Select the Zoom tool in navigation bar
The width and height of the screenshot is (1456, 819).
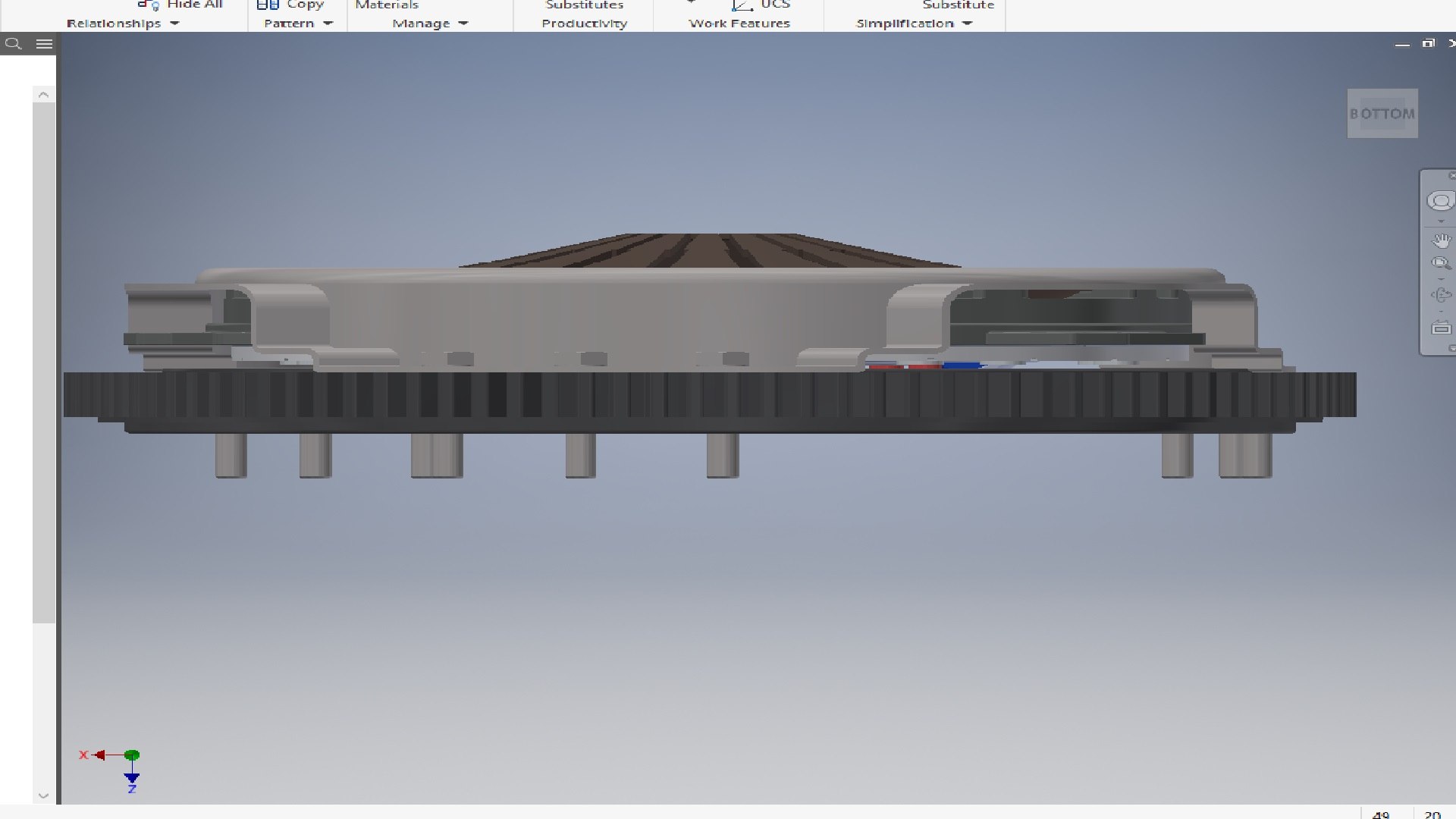[1440, 264]
